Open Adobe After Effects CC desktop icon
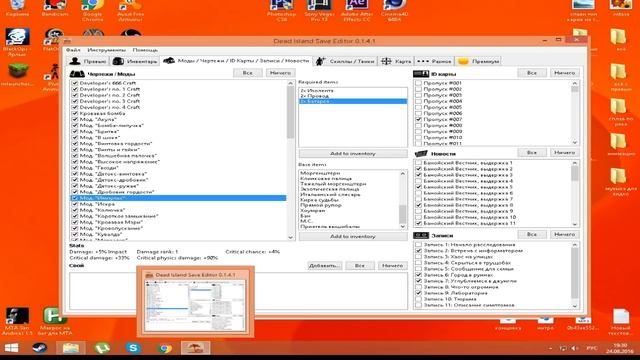Viewport: 640px width, 360px height. (x=356, y=10)
